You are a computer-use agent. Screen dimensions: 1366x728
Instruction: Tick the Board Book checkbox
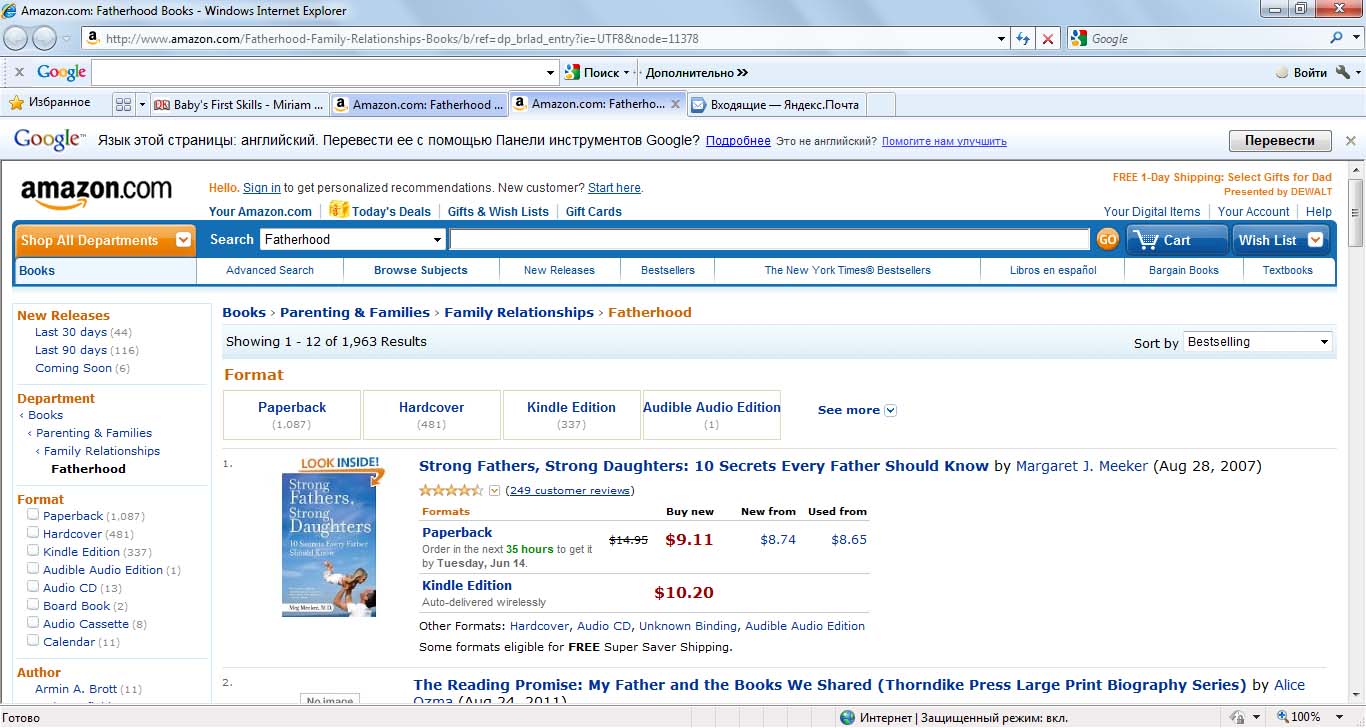tap(33, 605)
